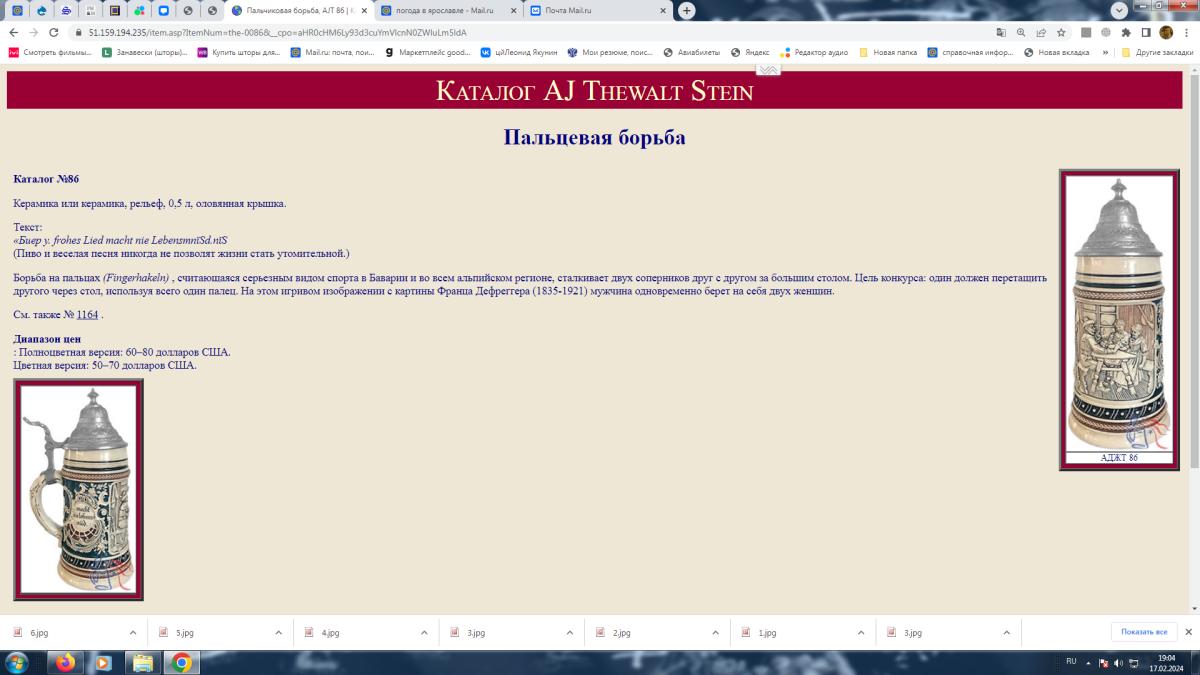Select the Пальчиковая борьба tab

[299, 11]
